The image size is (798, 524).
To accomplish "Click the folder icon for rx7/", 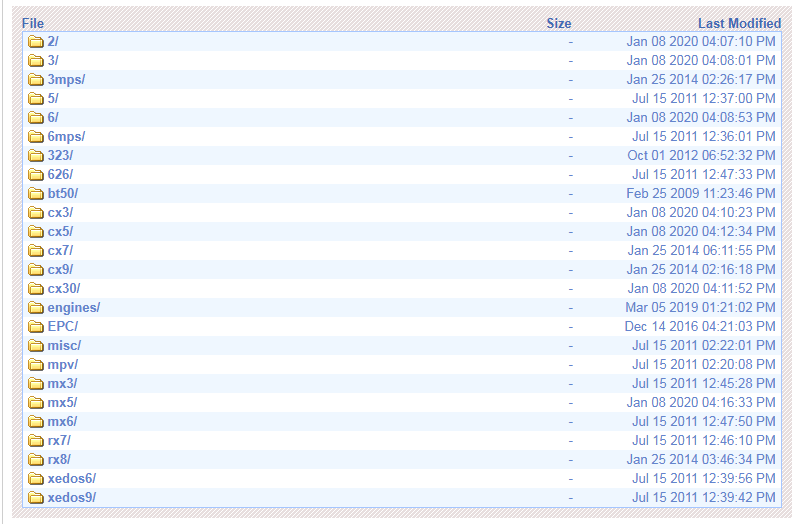I will (x=36, y=441).
